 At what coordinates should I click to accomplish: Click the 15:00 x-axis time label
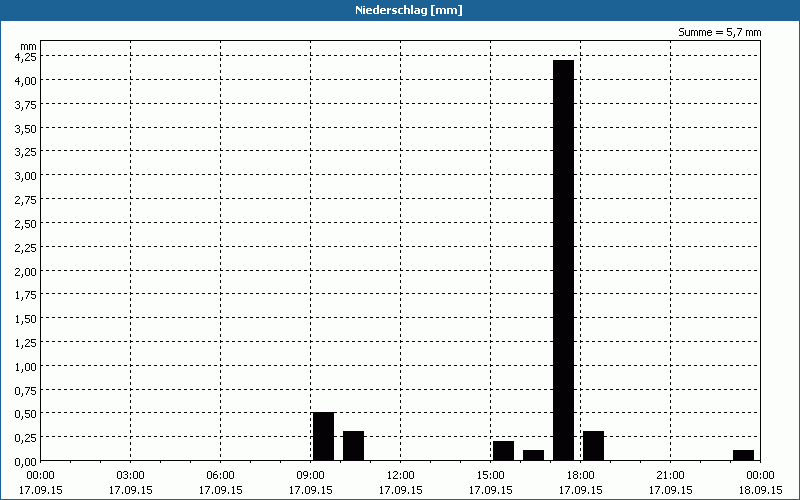tap(490, 476)
